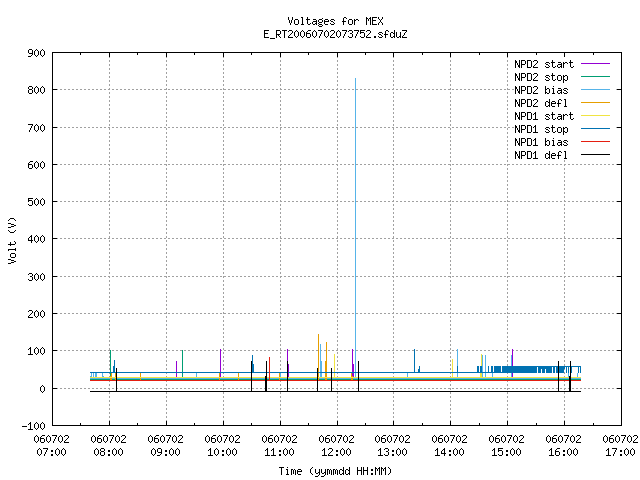Click the purple NPD2 start legend line
Viewport: 640px width, 480px height.
pyautogui.click(x=596, y=64)
